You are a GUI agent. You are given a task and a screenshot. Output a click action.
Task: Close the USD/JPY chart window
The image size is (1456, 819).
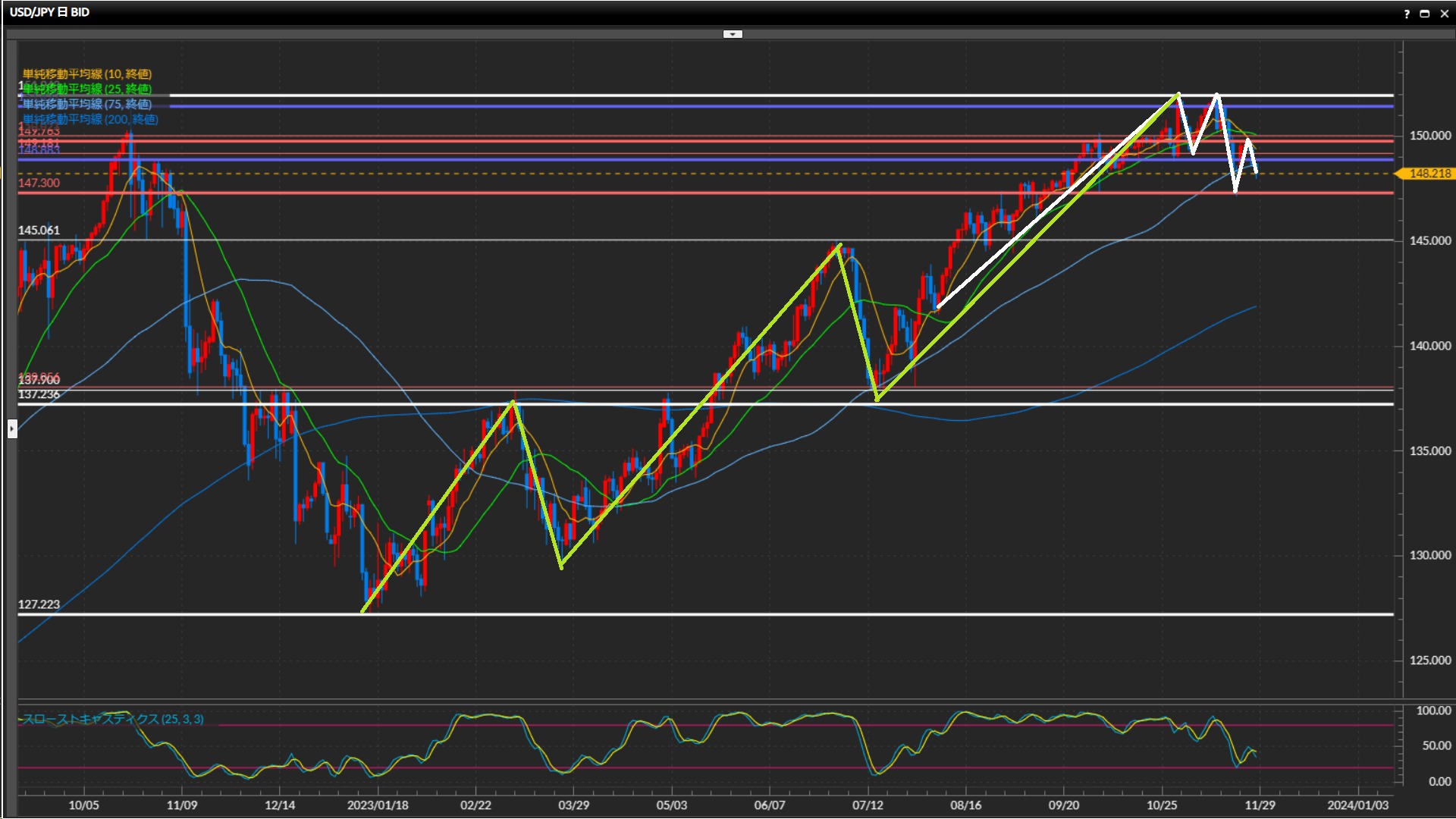1444,13
